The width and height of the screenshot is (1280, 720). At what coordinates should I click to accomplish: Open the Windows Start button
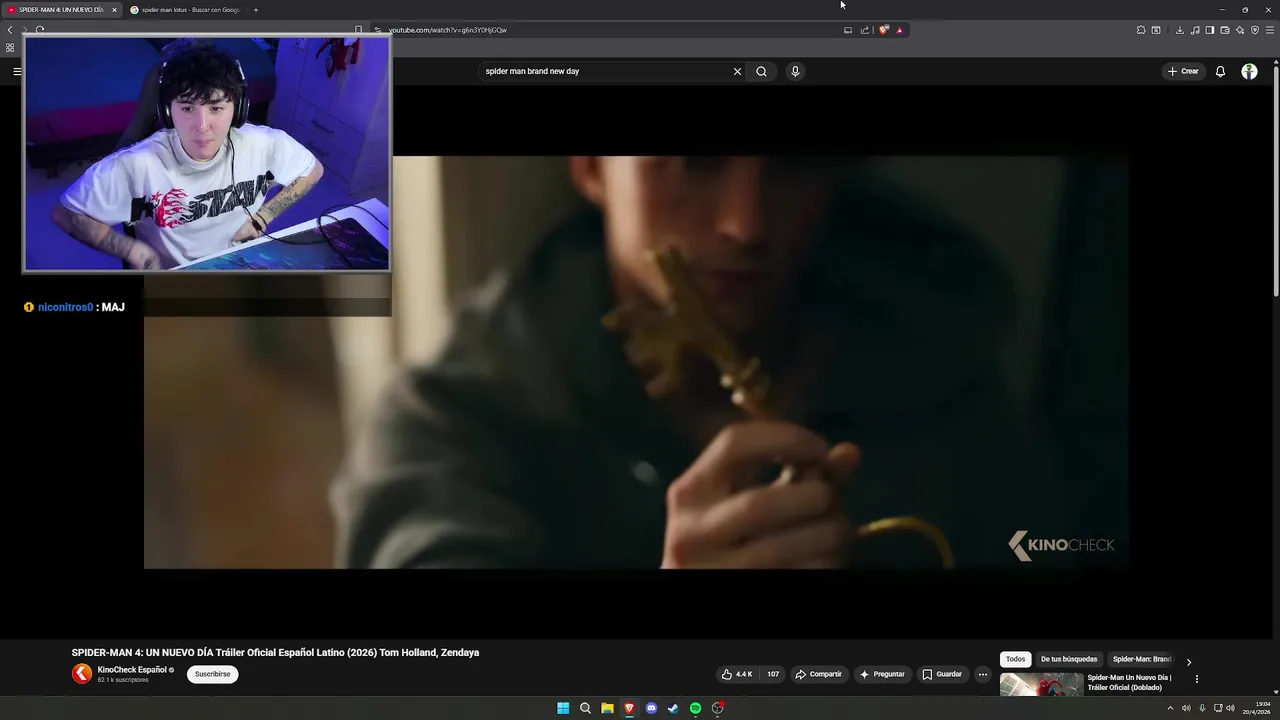point(563,708)
